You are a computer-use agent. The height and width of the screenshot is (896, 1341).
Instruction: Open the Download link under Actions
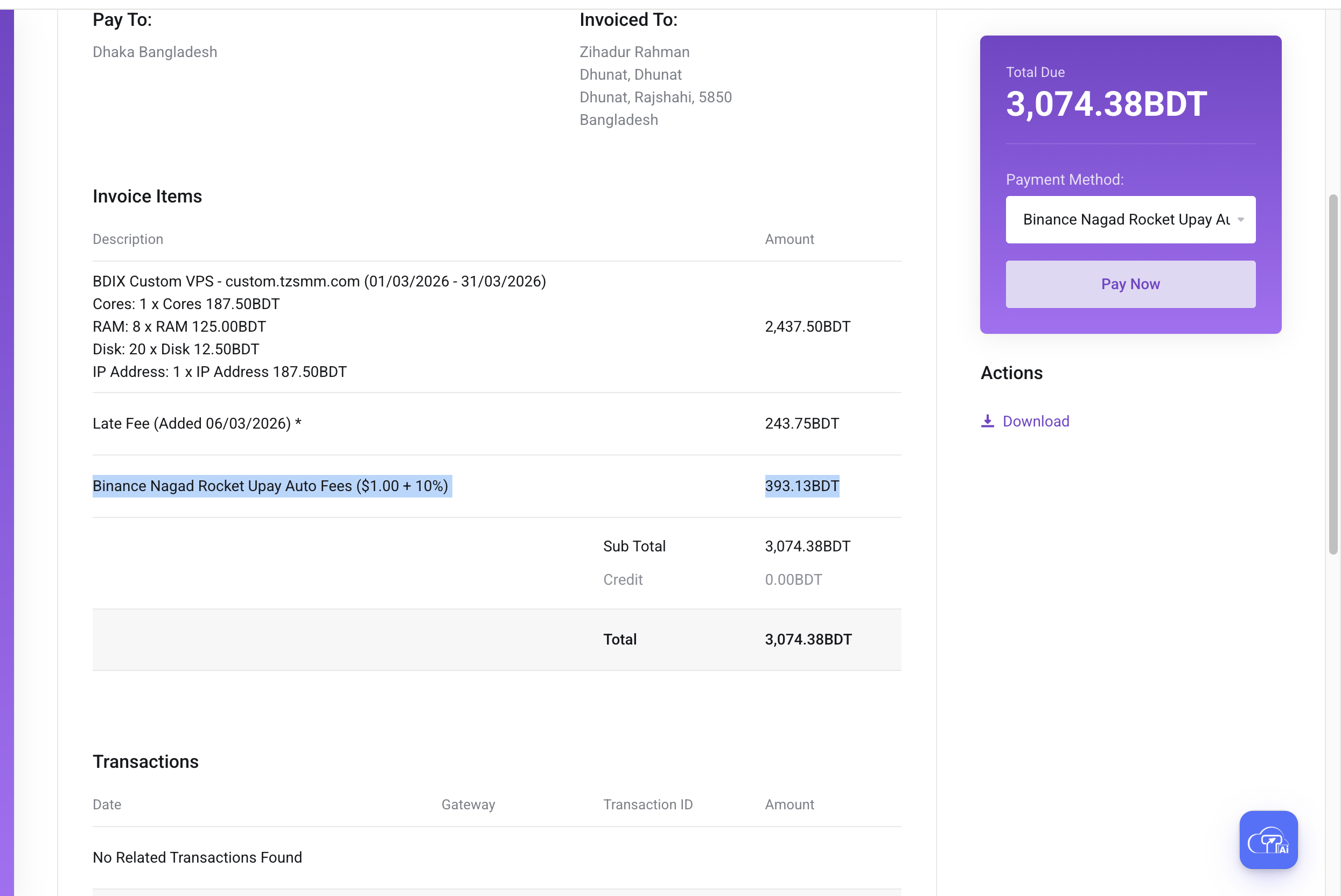(x=1036, y=421)
